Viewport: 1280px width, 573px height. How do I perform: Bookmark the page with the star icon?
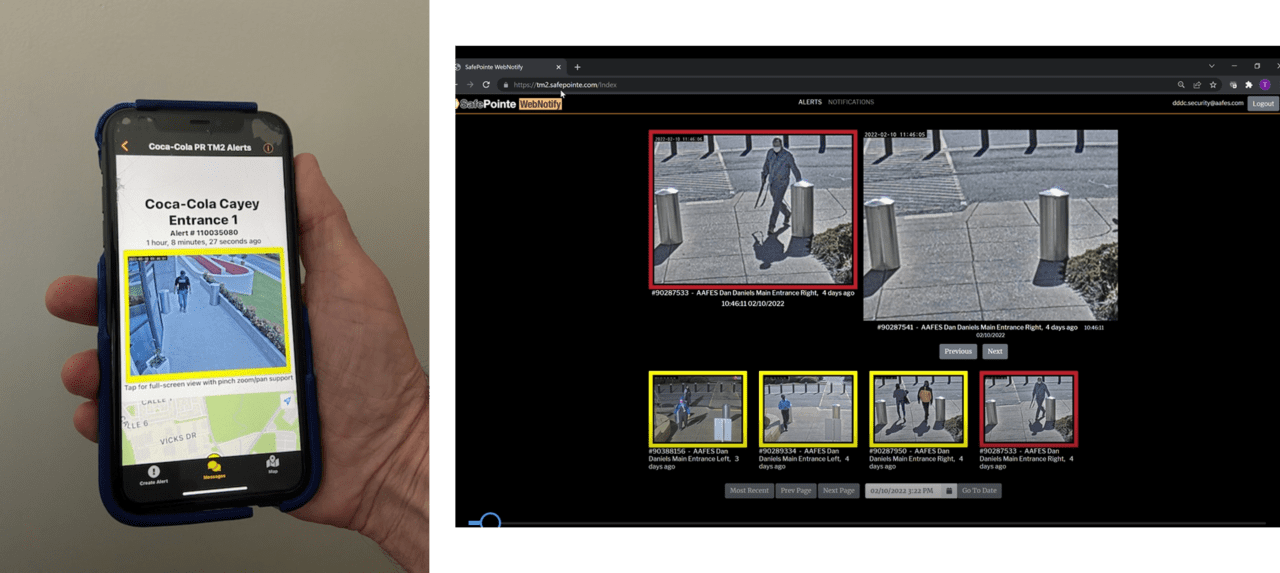click(1213, 85)
